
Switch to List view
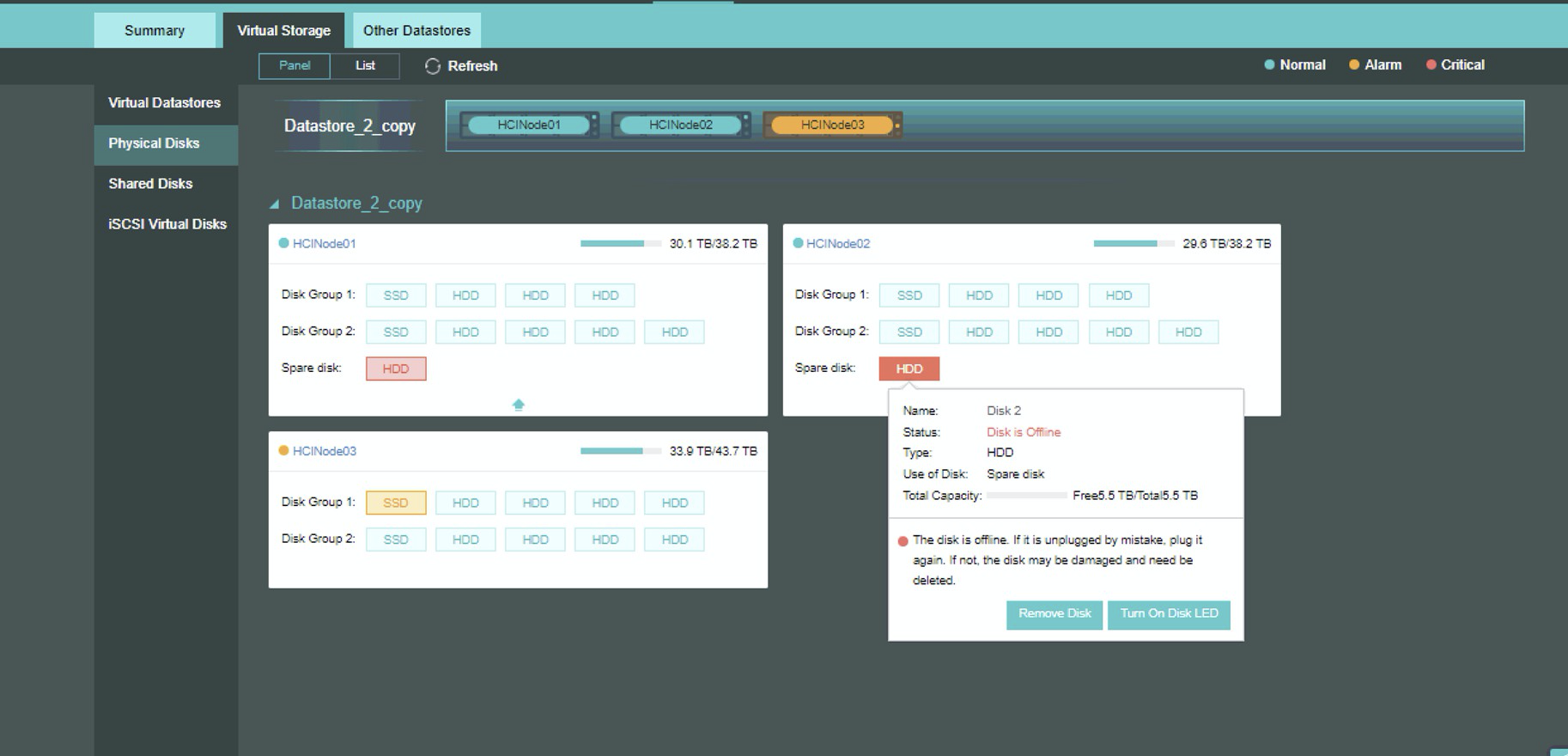pos(365,66)
